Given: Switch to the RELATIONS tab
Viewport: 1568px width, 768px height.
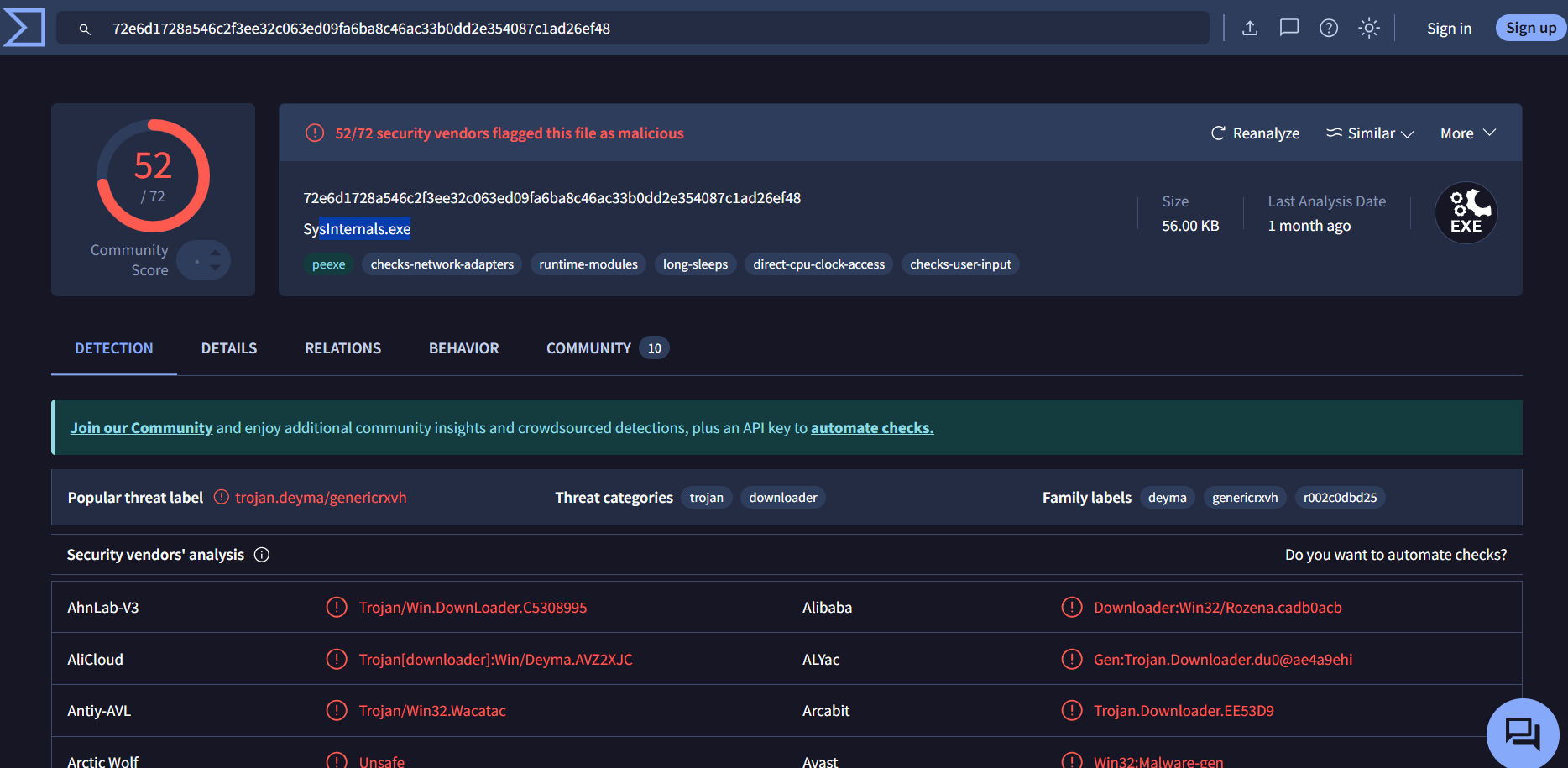Looking at the screenshot, I should (x=342, y=348).
